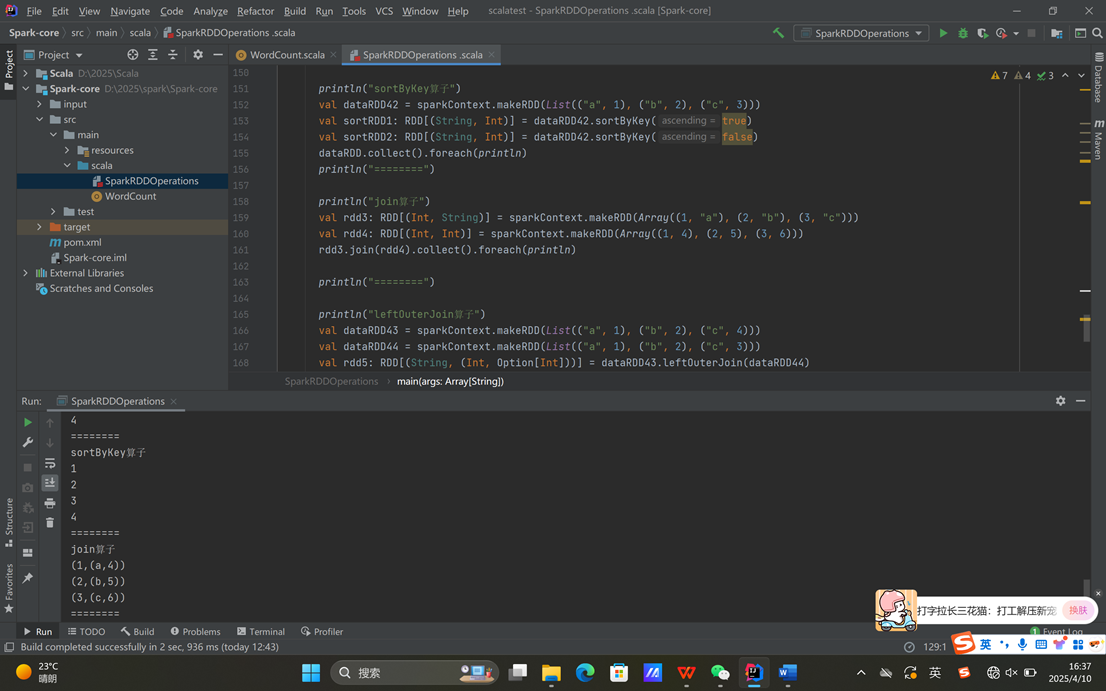Open the Run panel settings gear
Image resolution: width=1106 pixels, height=691 pixels.
coord(1060,400)
